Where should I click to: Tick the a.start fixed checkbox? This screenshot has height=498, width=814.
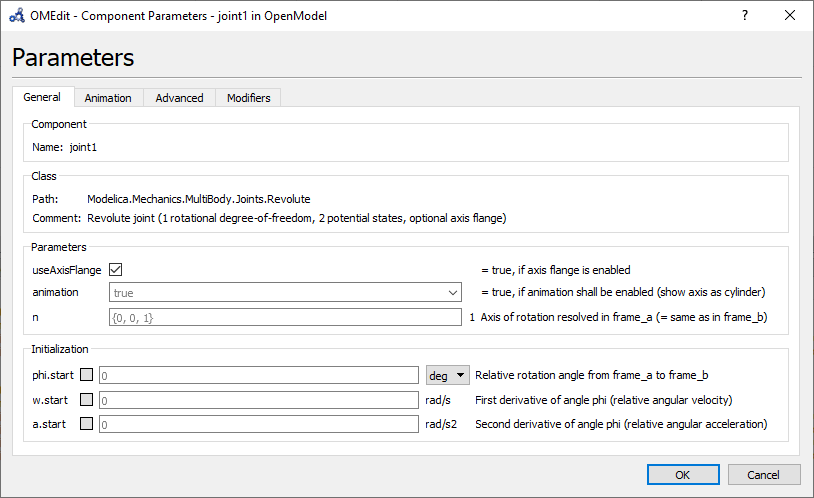[x=87, y=424]
